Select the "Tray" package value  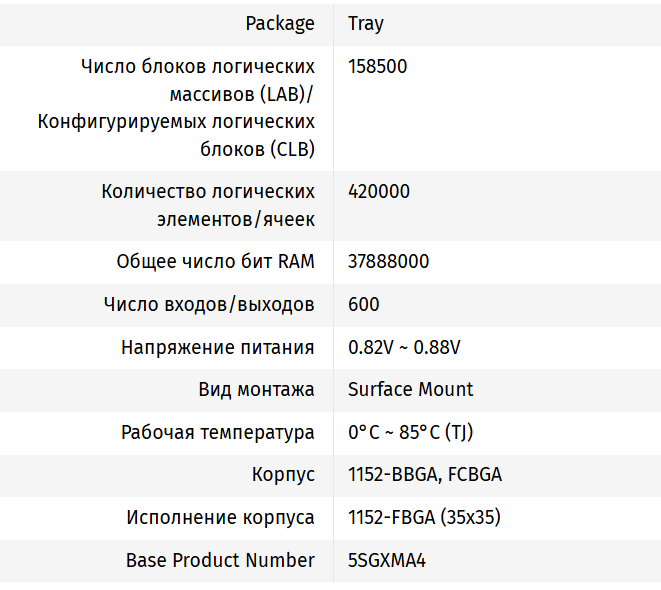(x=366, y=23)
